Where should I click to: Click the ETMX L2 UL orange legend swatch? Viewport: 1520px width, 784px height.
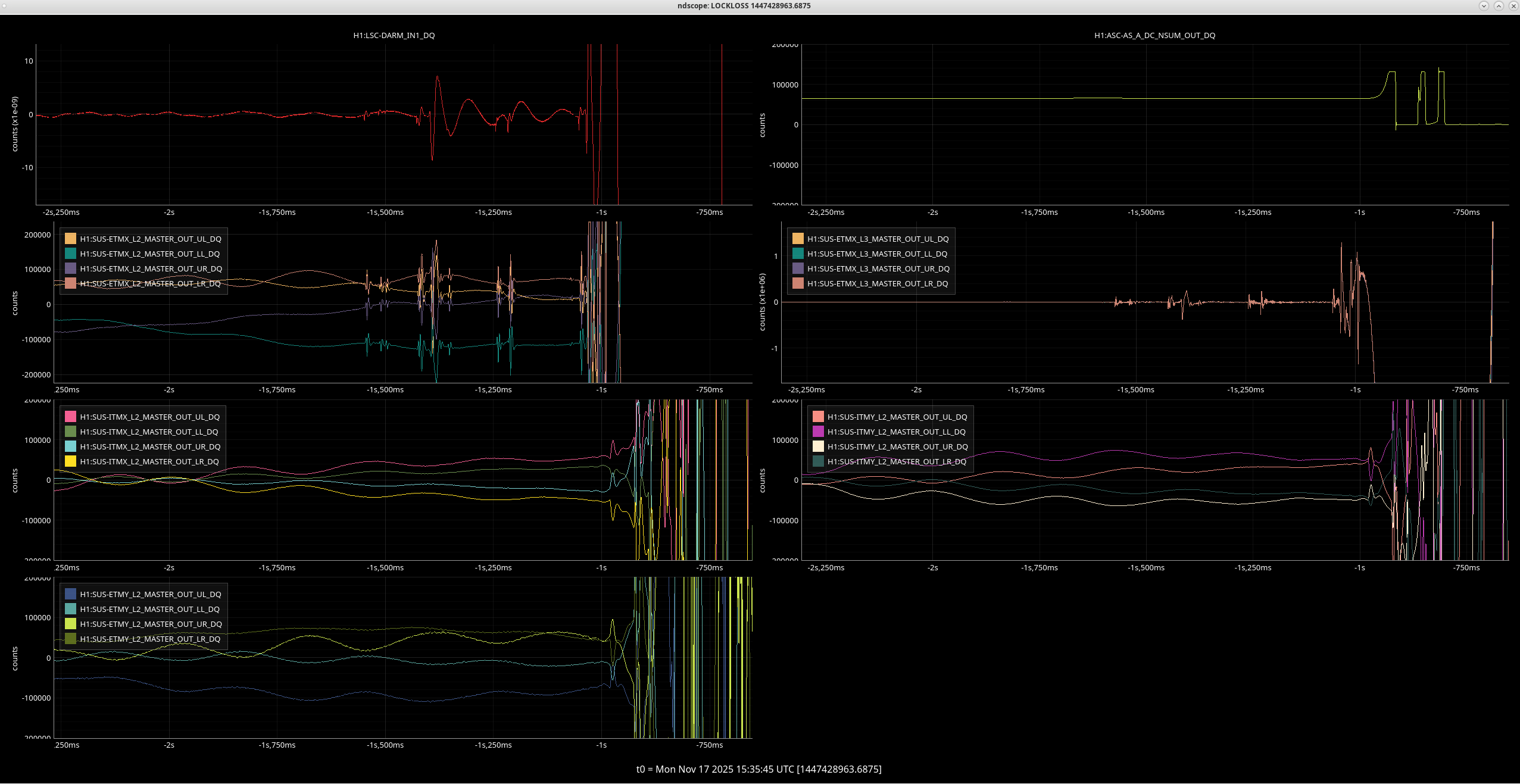[70, 239]
